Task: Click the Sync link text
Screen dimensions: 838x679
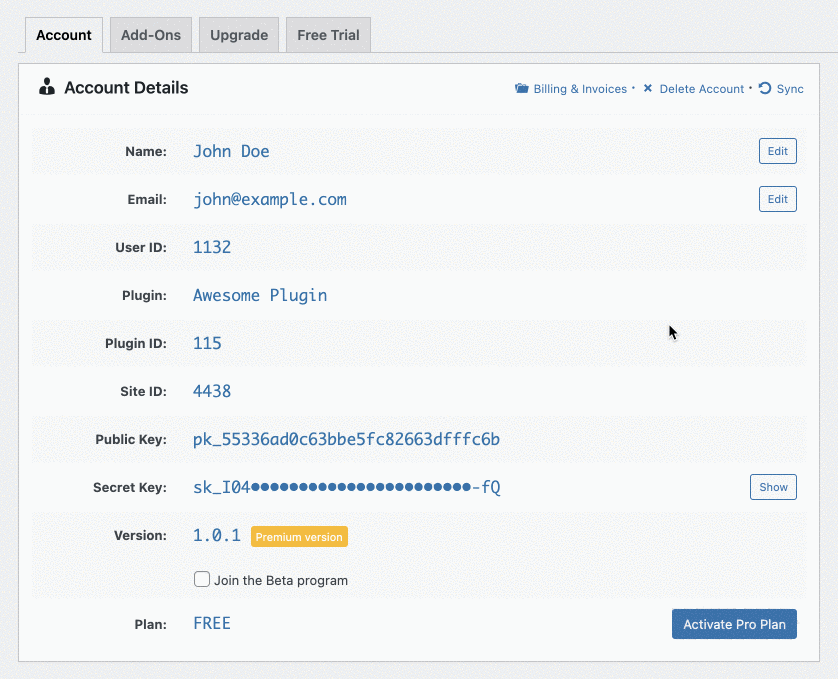Action: [790, 89]
